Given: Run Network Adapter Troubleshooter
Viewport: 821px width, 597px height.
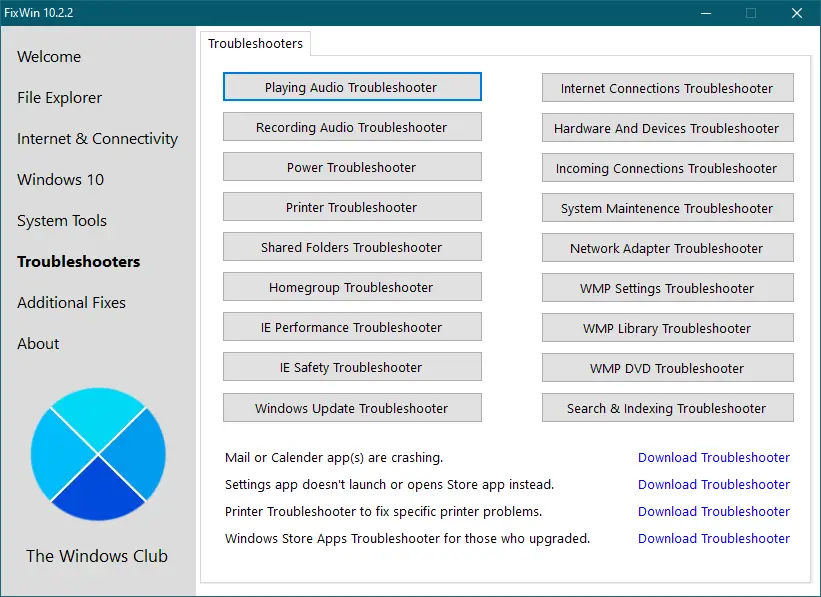Looking at the screenshot, I should tap(668, 248).
